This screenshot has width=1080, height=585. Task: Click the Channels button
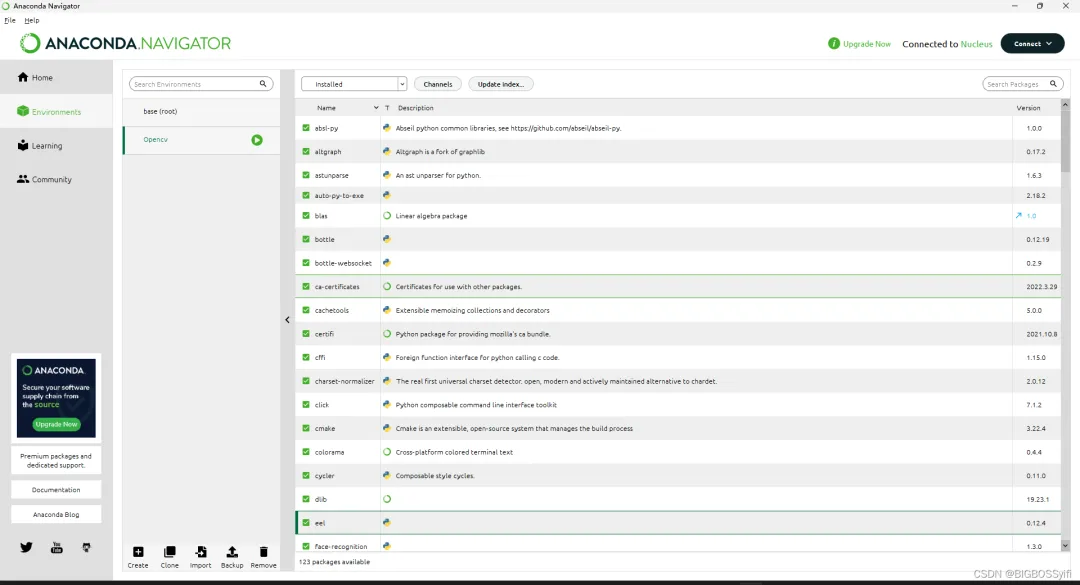tap(438, 84)
